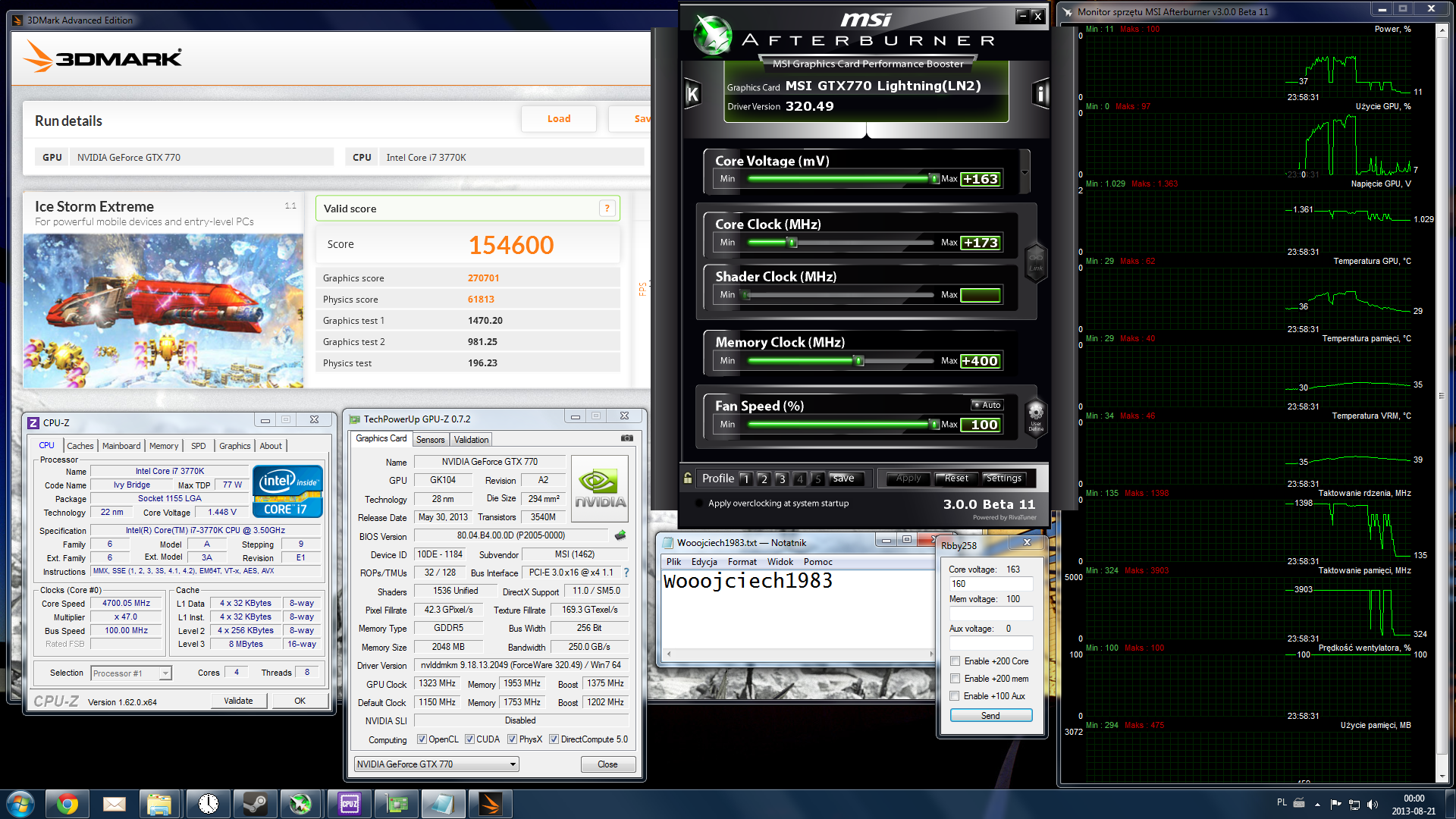Toggle PhysX checkbox in GPU-Z
Image resolution: width=1456 pixels, height=819 pixels.
coord(513,739)
